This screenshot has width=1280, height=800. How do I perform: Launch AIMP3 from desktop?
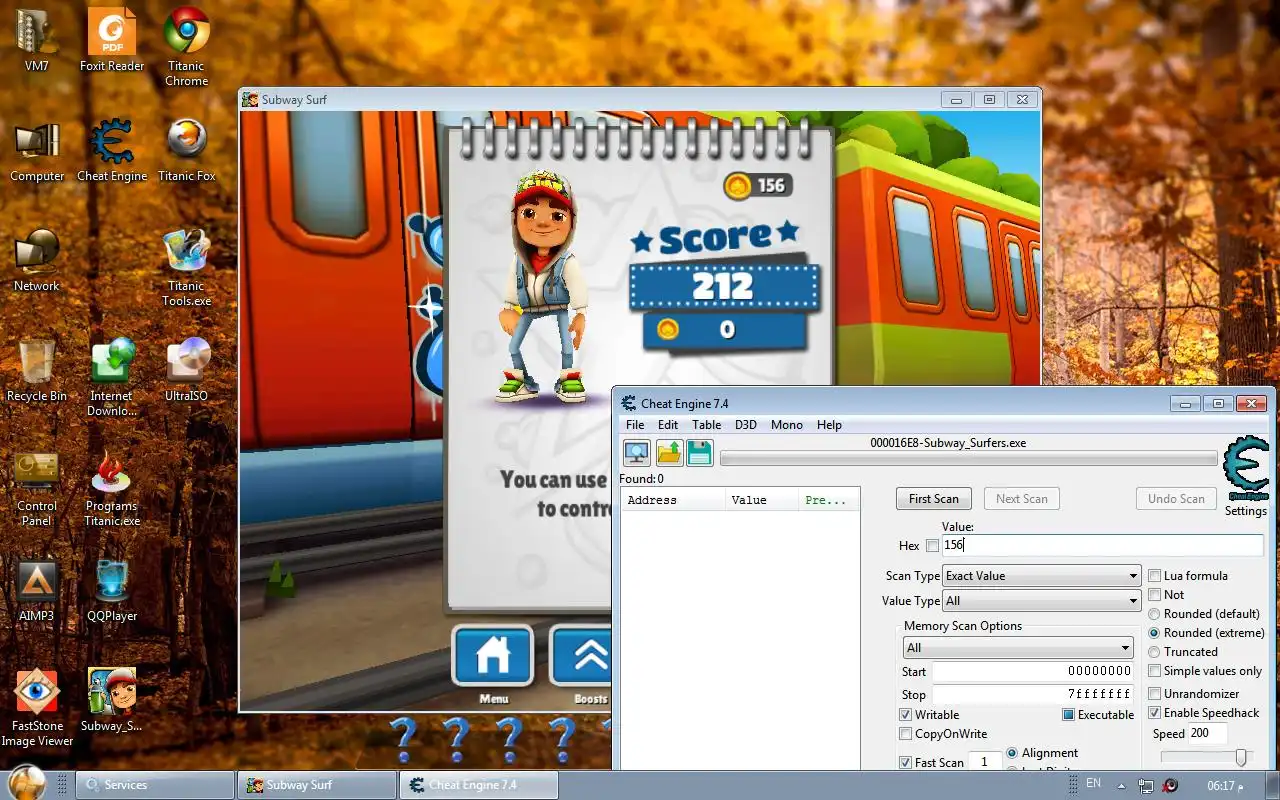coord(37,590)
